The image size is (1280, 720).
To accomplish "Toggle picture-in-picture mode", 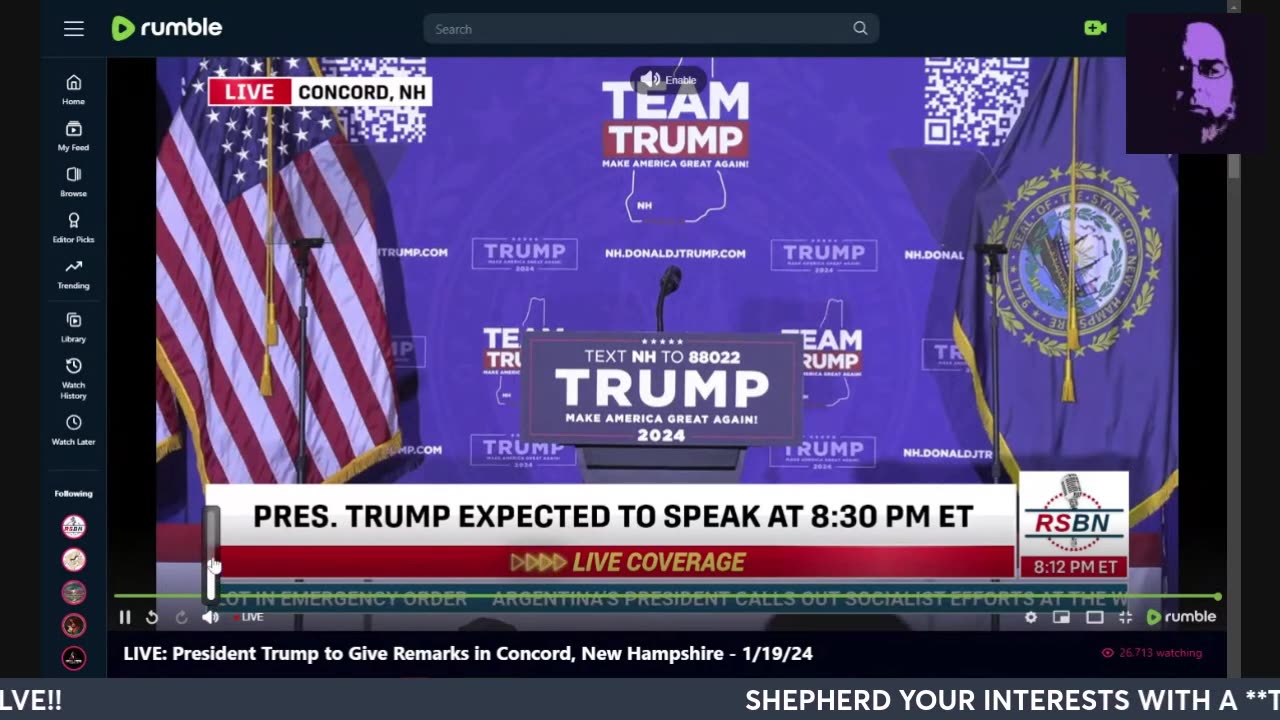I will point(1062,617).
